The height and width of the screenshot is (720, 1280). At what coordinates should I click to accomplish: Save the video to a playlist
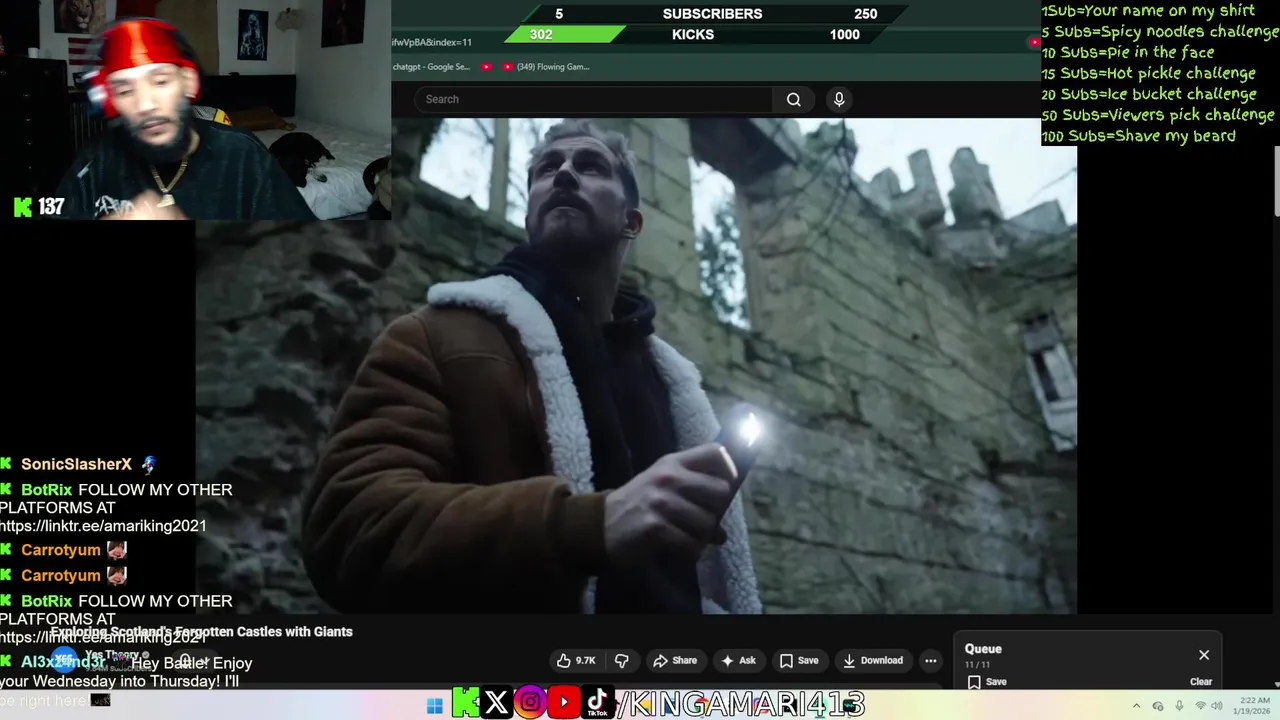pyautogui.click(x=799, y=660)
